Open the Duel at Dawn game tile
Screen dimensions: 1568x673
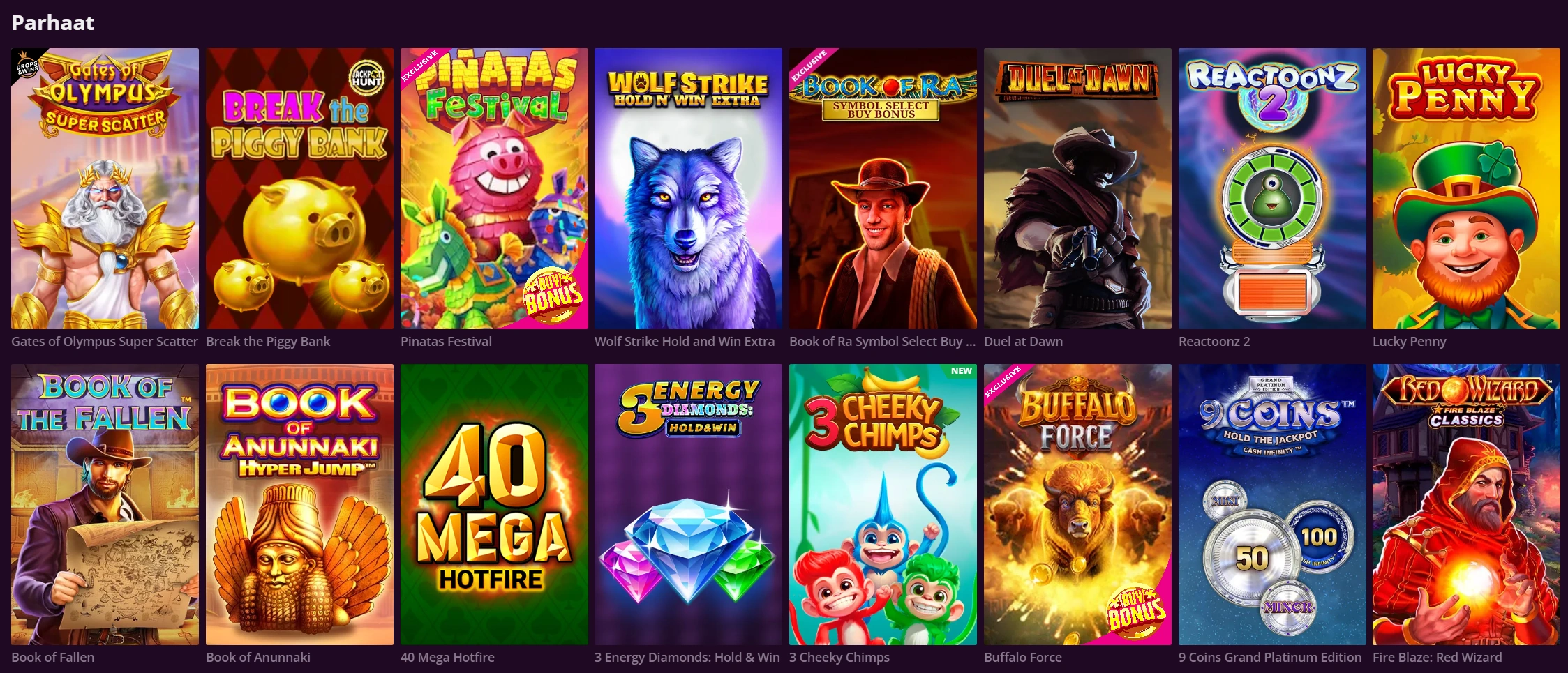click(1077, 188)
